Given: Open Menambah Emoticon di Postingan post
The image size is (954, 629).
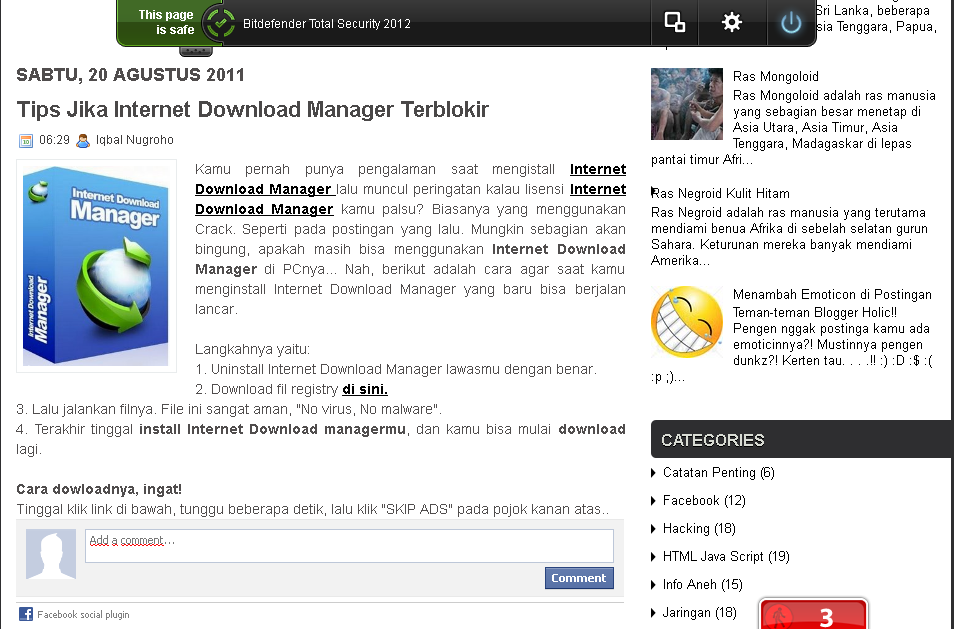Looking at the screenshot, I should pyautogui.click(x=832, y=294).
